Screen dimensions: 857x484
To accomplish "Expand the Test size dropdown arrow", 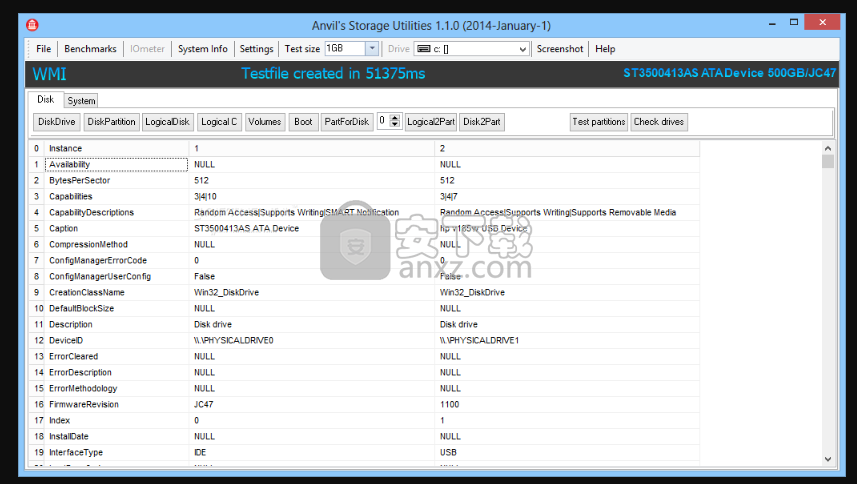I will tap(372, 49).
